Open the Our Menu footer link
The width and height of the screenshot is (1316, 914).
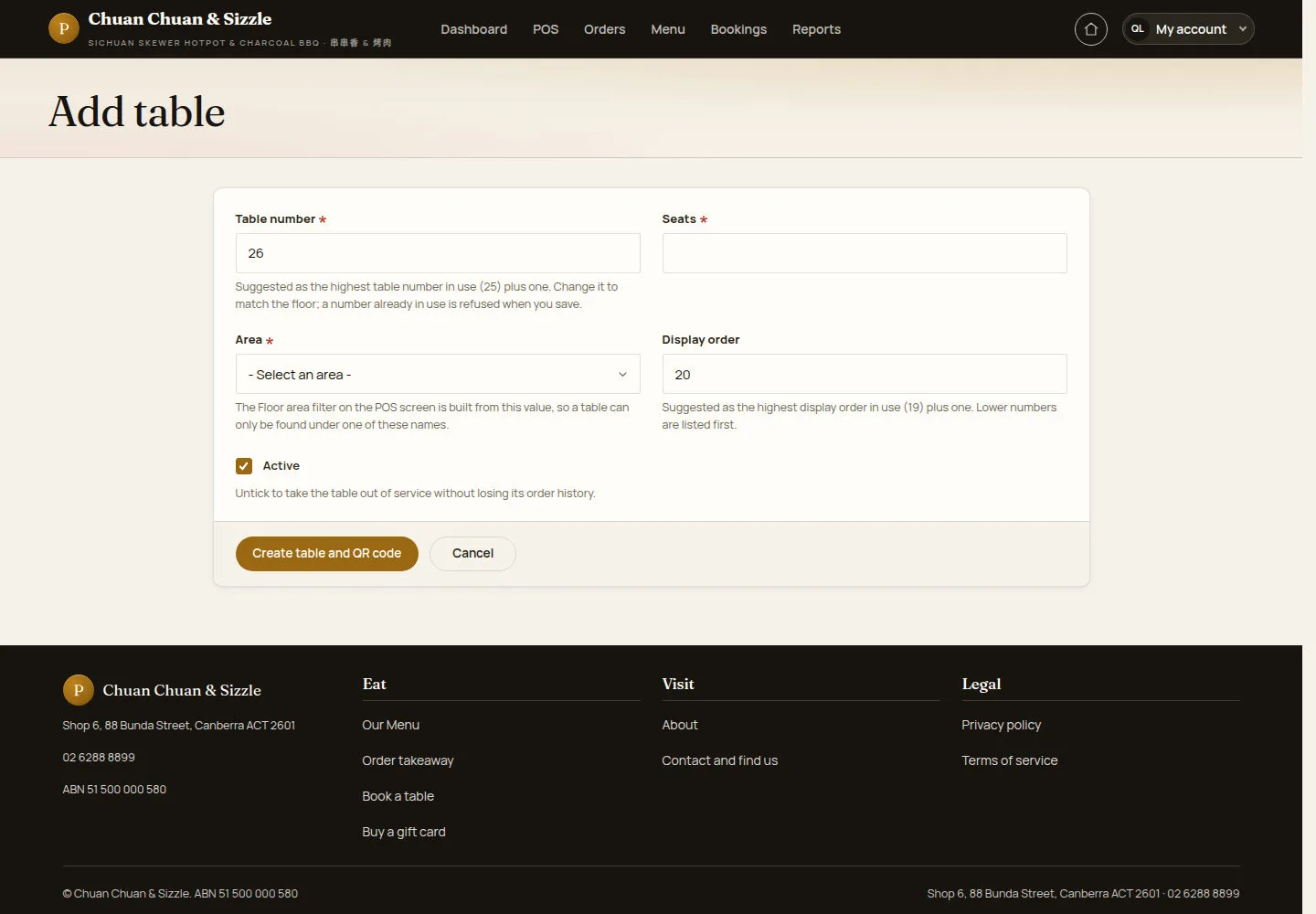tap(390, 725)
